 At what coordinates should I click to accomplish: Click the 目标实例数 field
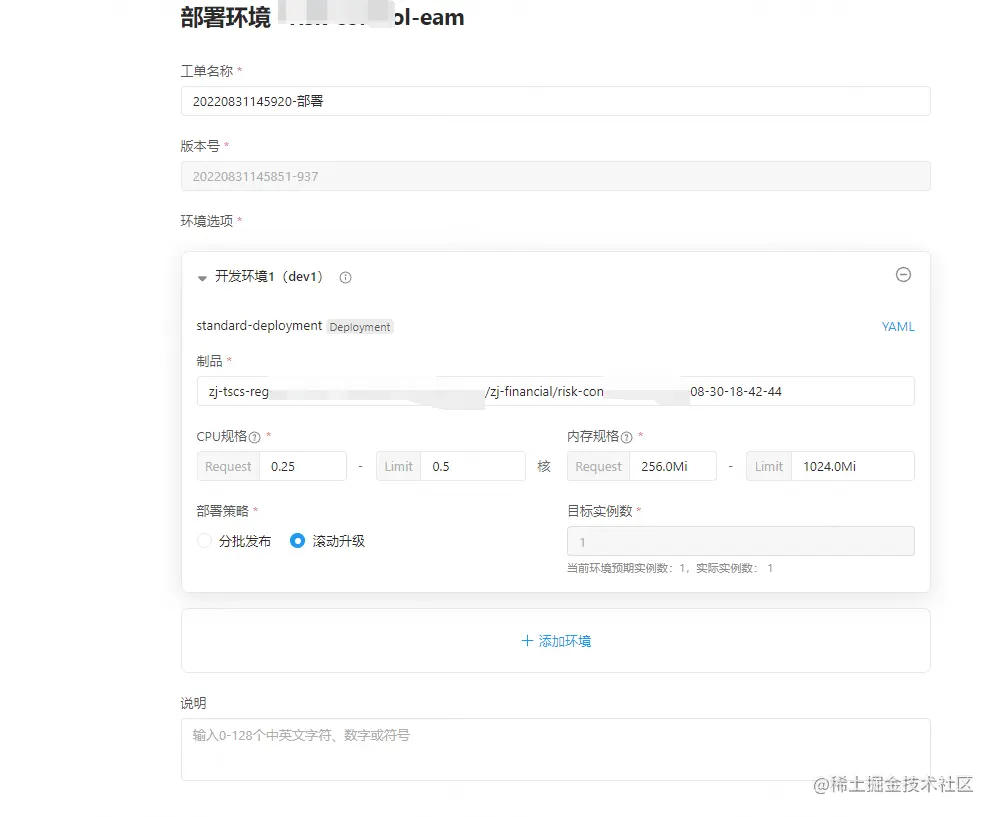pos(741,541)
